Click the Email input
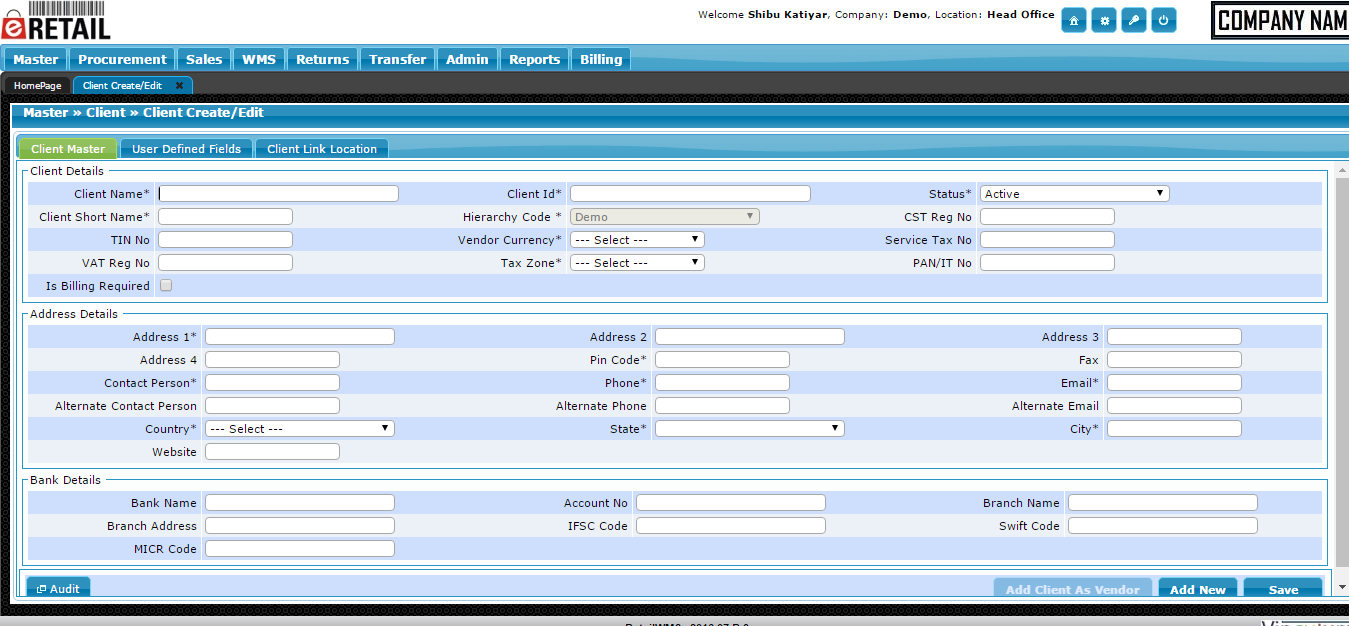Screen dimensions: 1349x626 [x=1174, y=383]
